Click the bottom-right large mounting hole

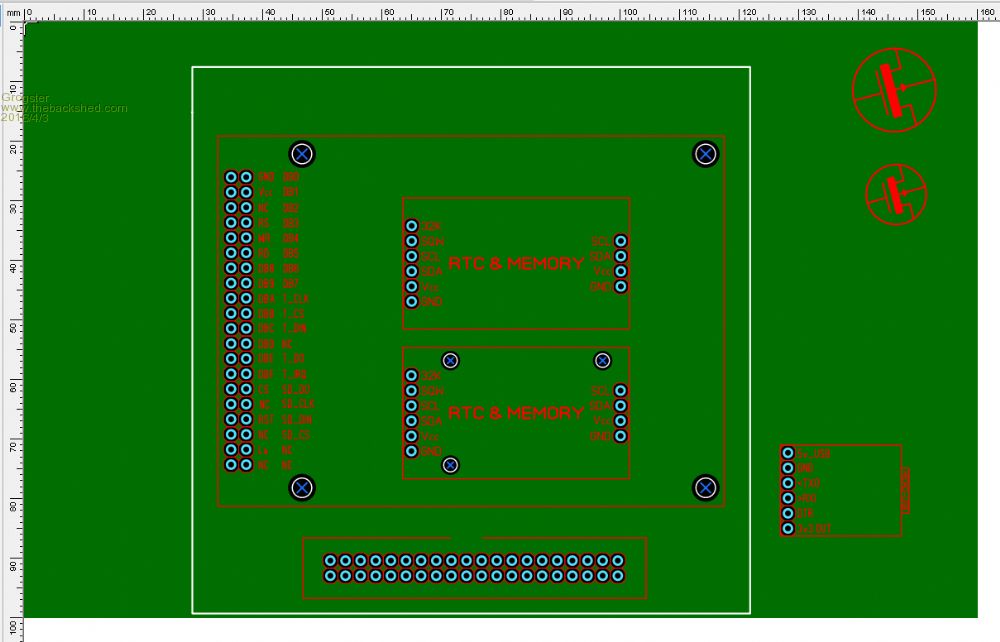coord(705,488)
